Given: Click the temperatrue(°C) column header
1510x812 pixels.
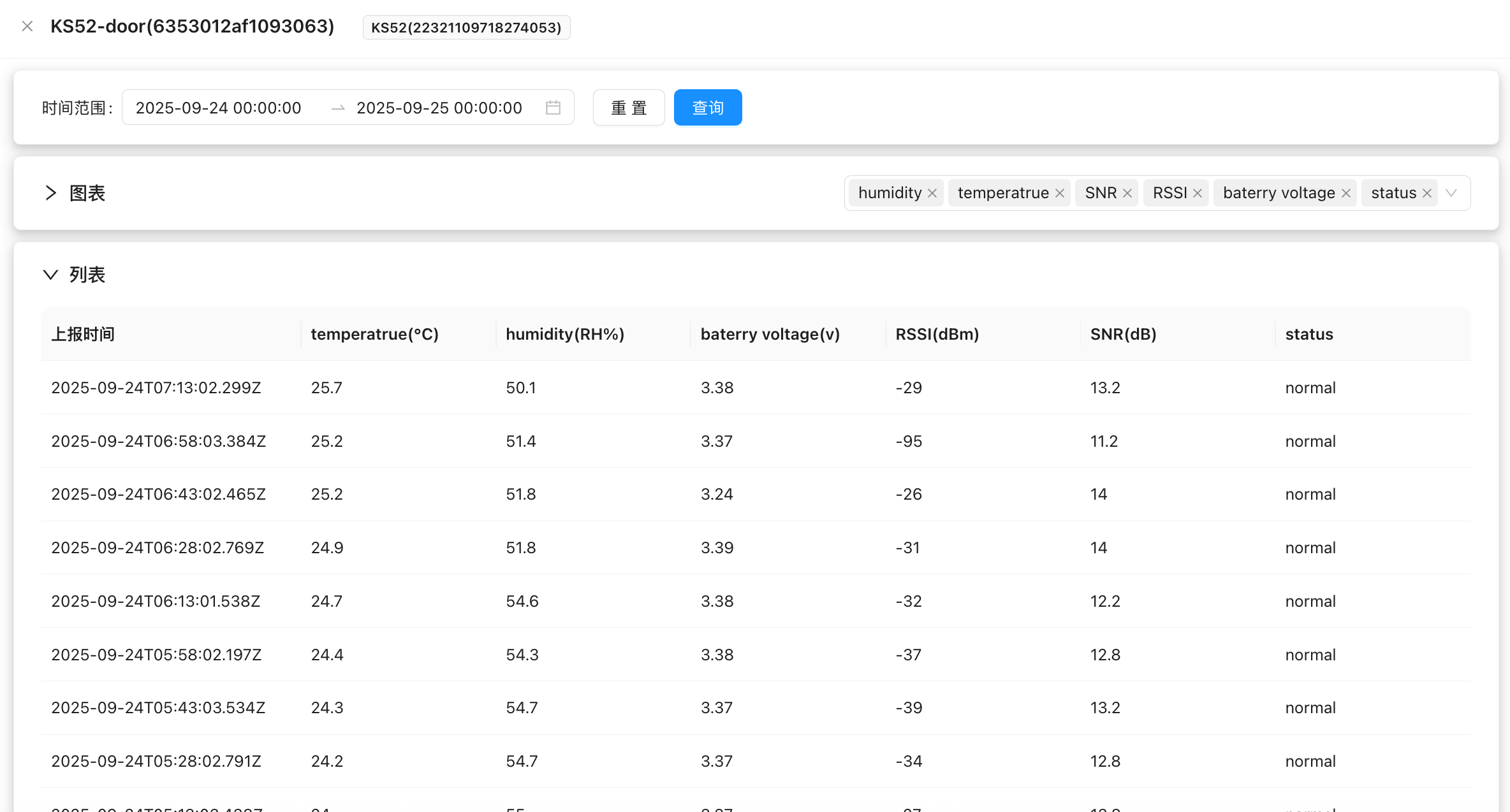Looking at the screenshot, I should pos(374,334).
